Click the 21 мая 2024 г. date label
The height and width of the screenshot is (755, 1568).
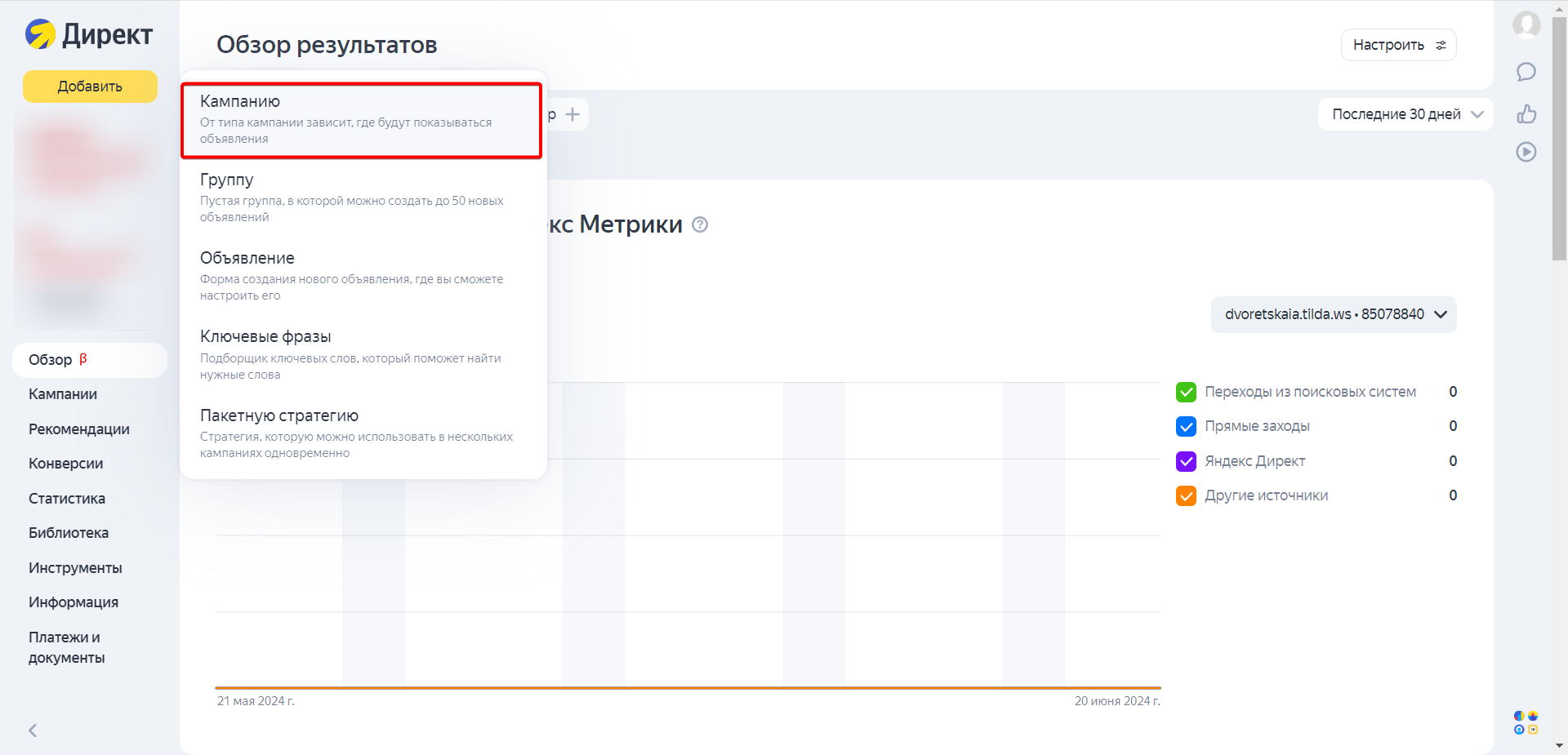click(256, 701)
